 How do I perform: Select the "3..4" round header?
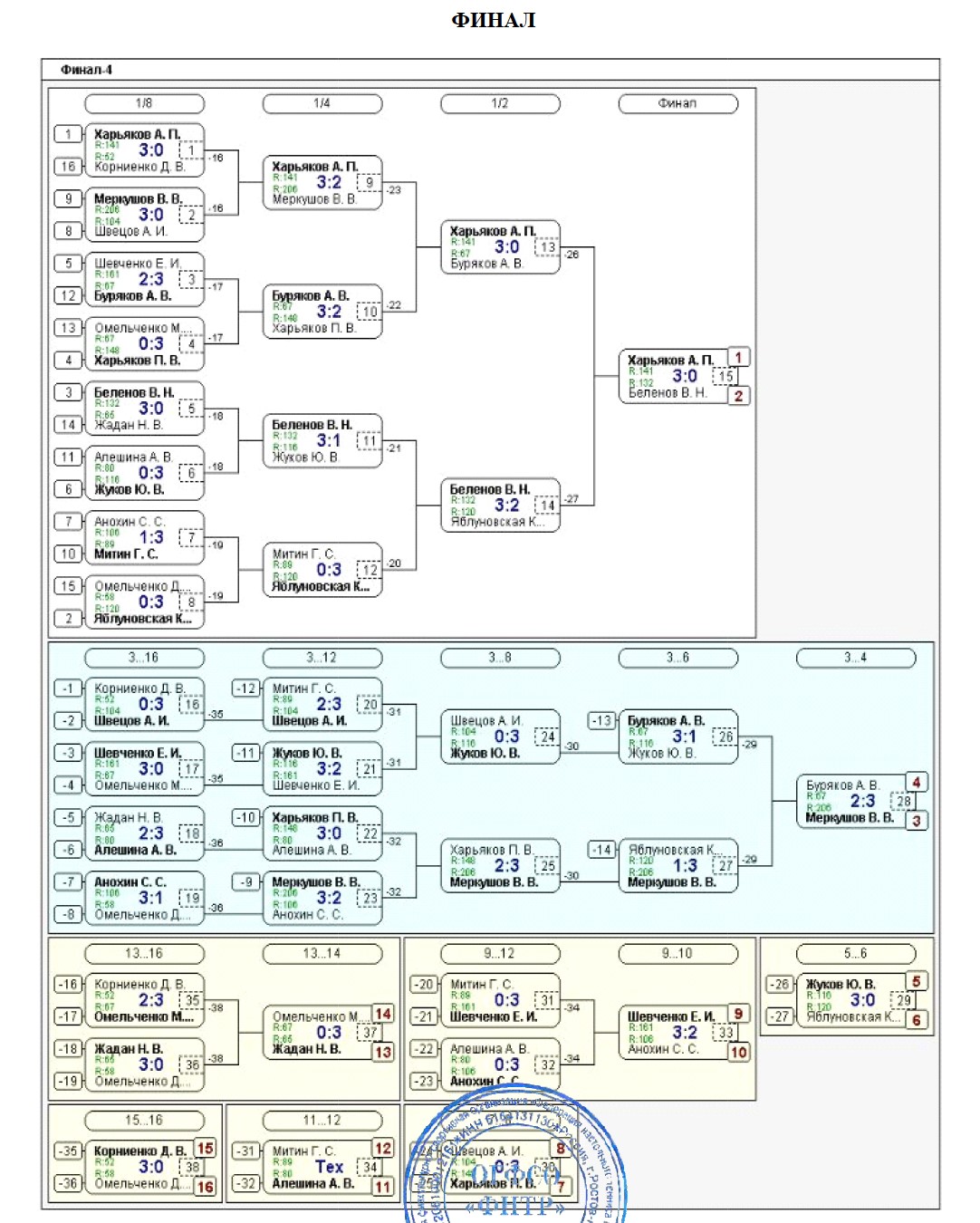(856, 659)
